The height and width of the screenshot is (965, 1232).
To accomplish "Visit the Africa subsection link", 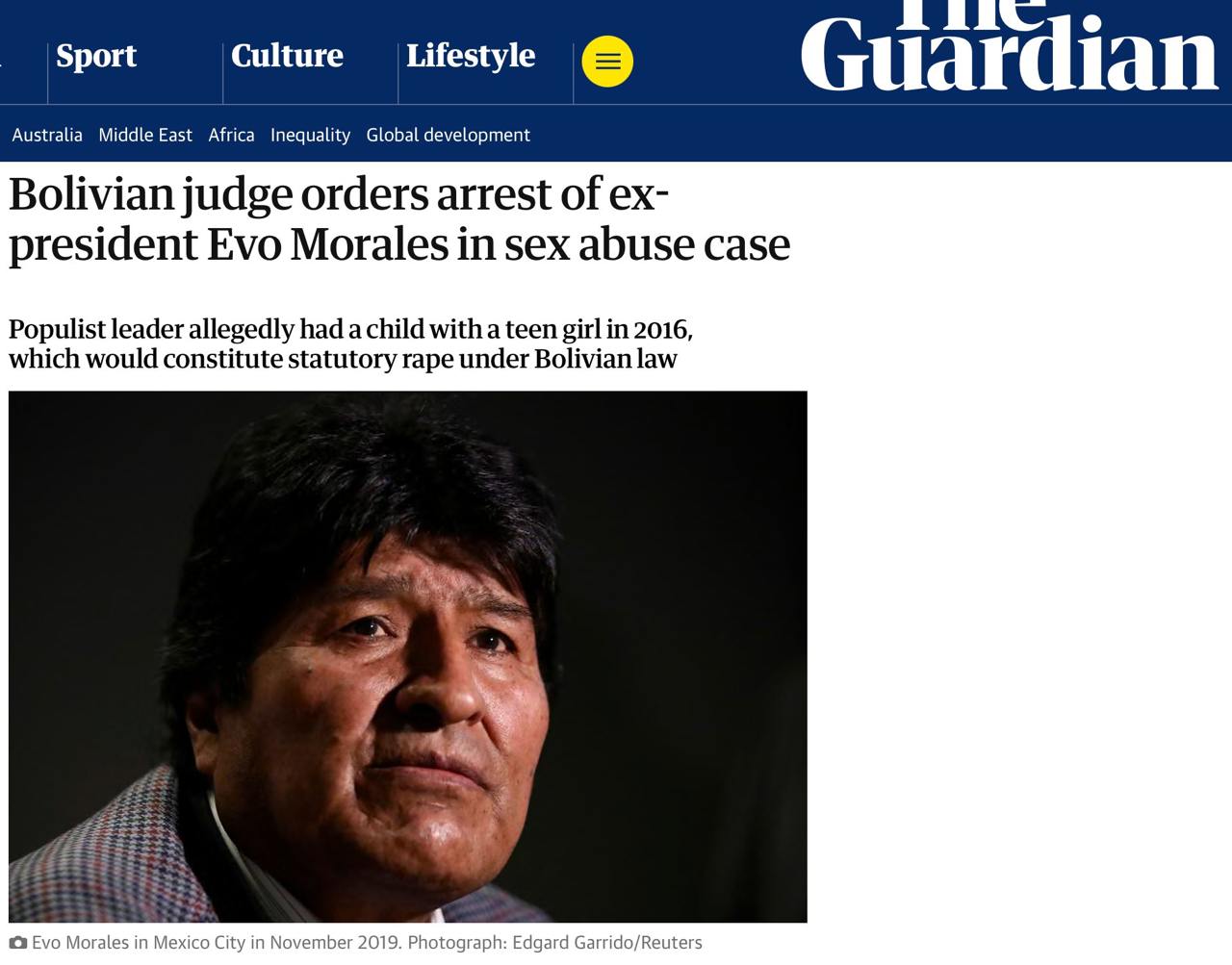I will 231,135.
